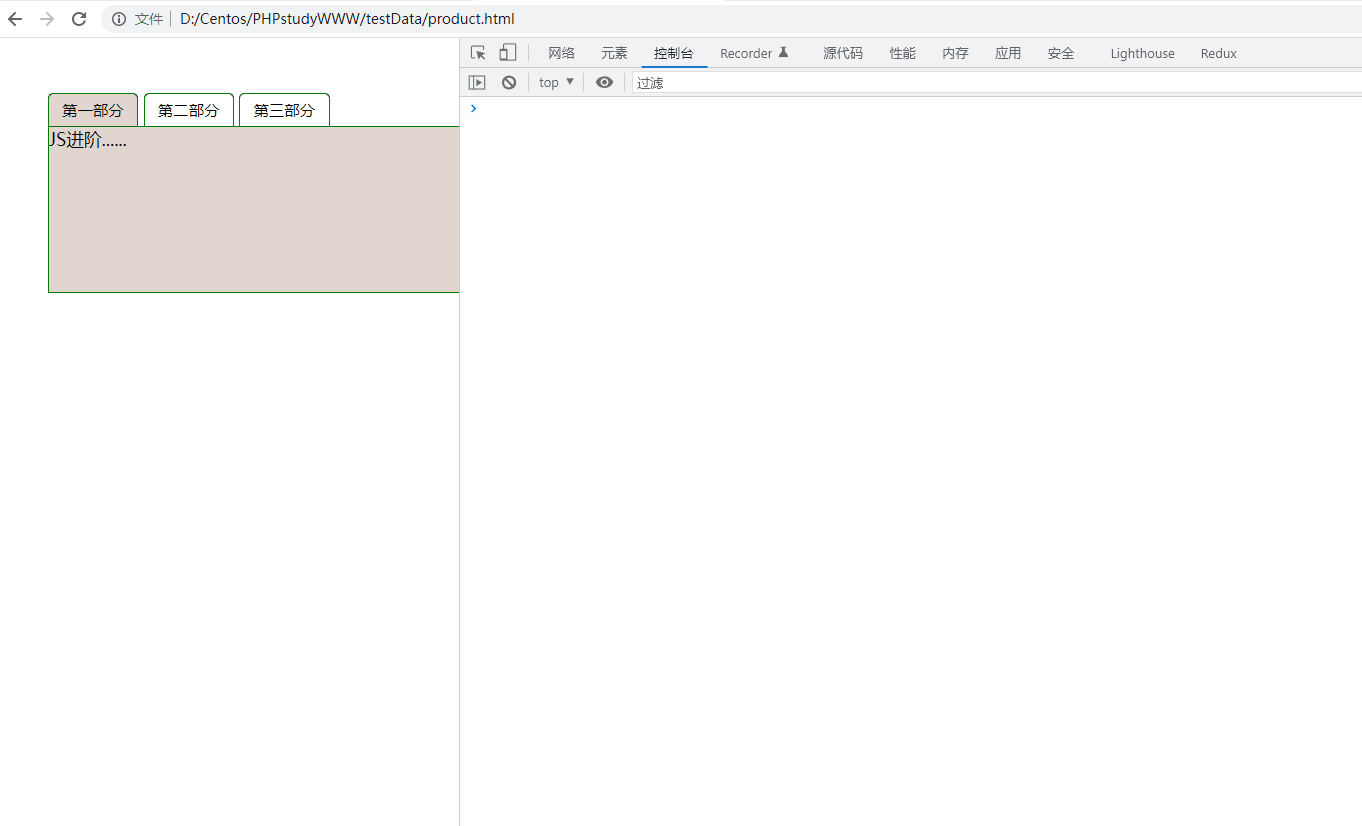Toggle device toolbar icon in DevTools

508,53
